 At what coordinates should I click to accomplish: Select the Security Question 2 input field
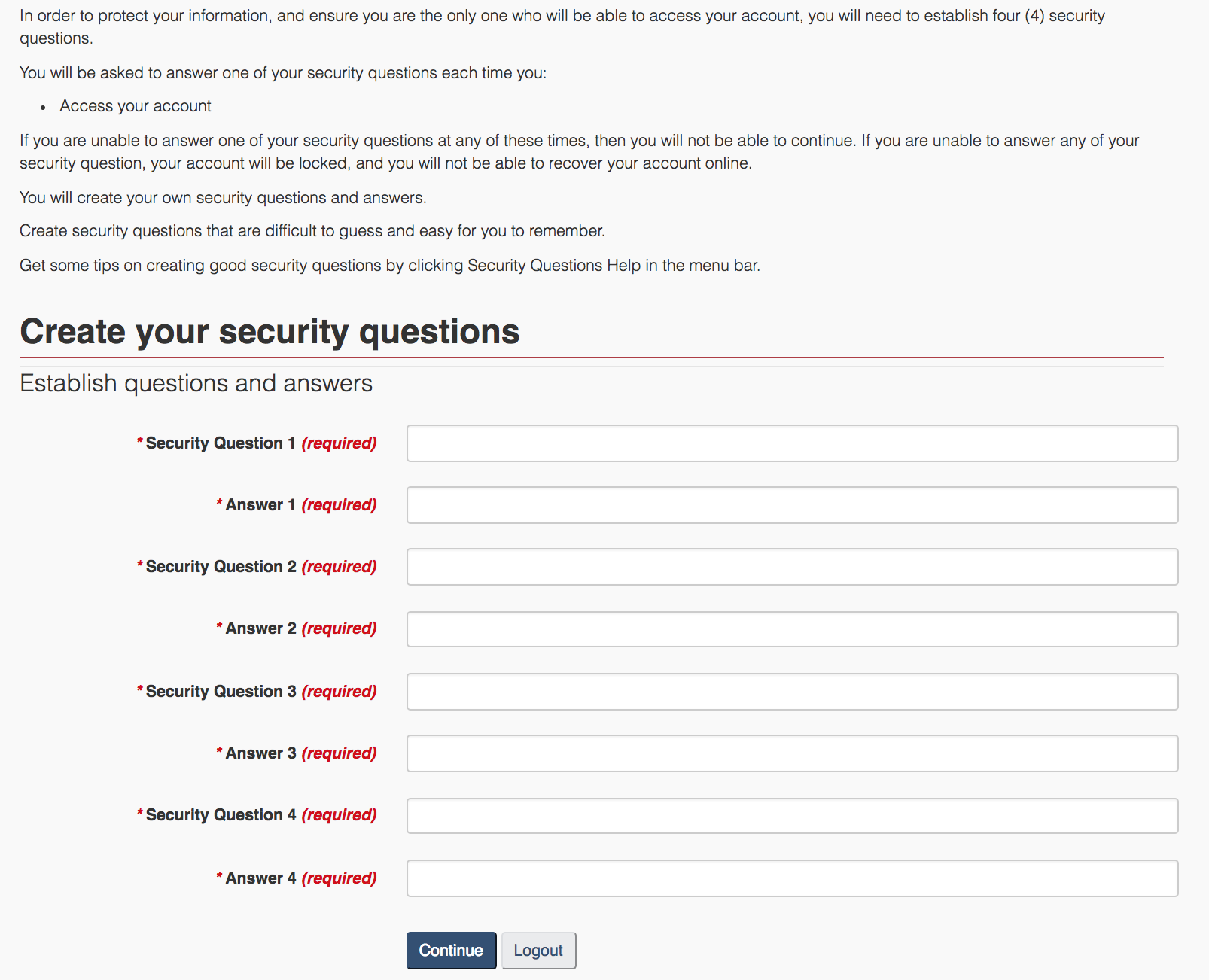(x=792, y=567)
